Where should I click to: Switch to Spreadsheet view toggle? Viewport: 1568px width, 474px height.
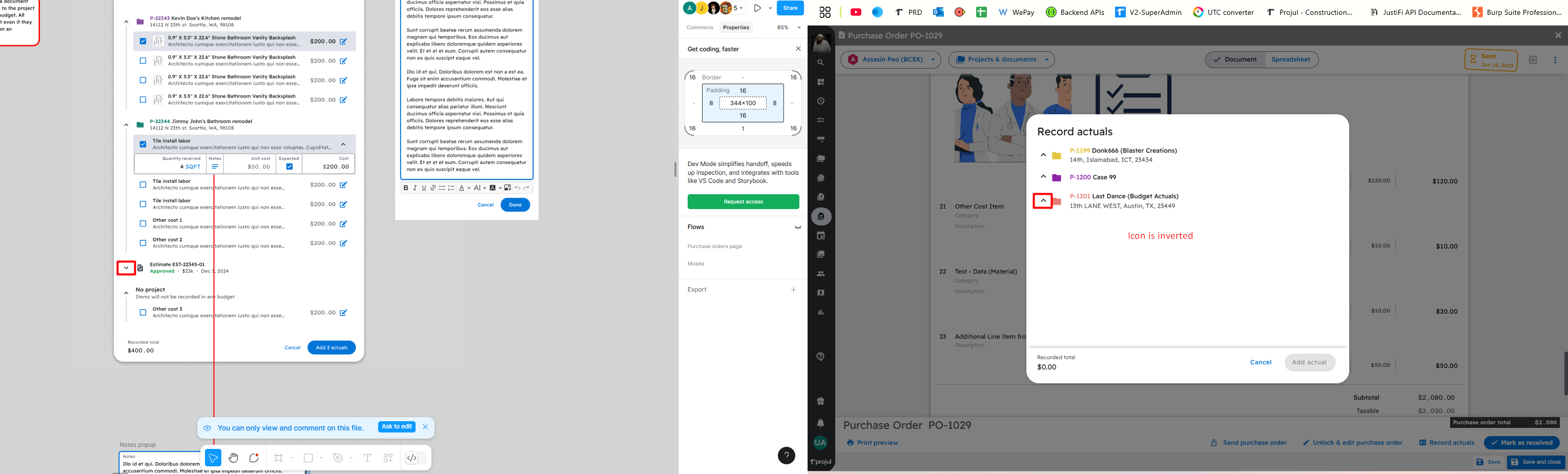click(1291, 59)
